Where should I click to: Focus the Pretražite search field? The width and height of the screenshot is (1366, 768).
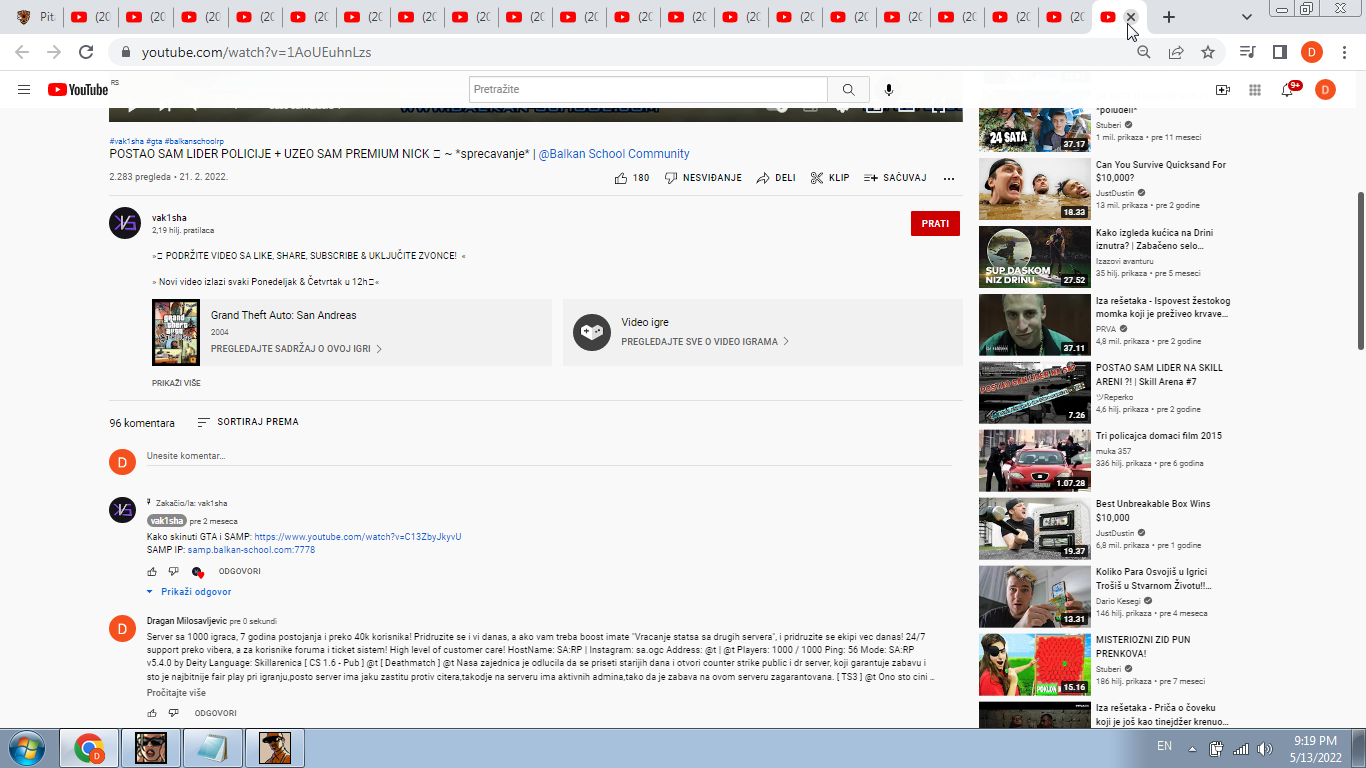point(648,90)
